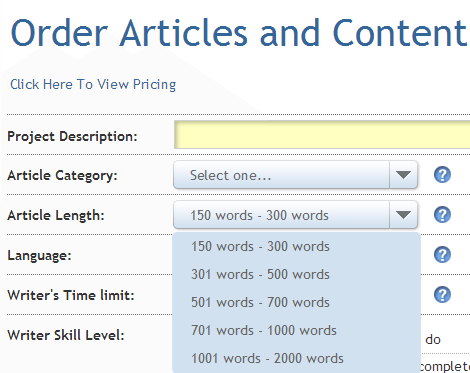Open the help icon beside Language
This screenshot has height=373, width=470.
point(442,255)
